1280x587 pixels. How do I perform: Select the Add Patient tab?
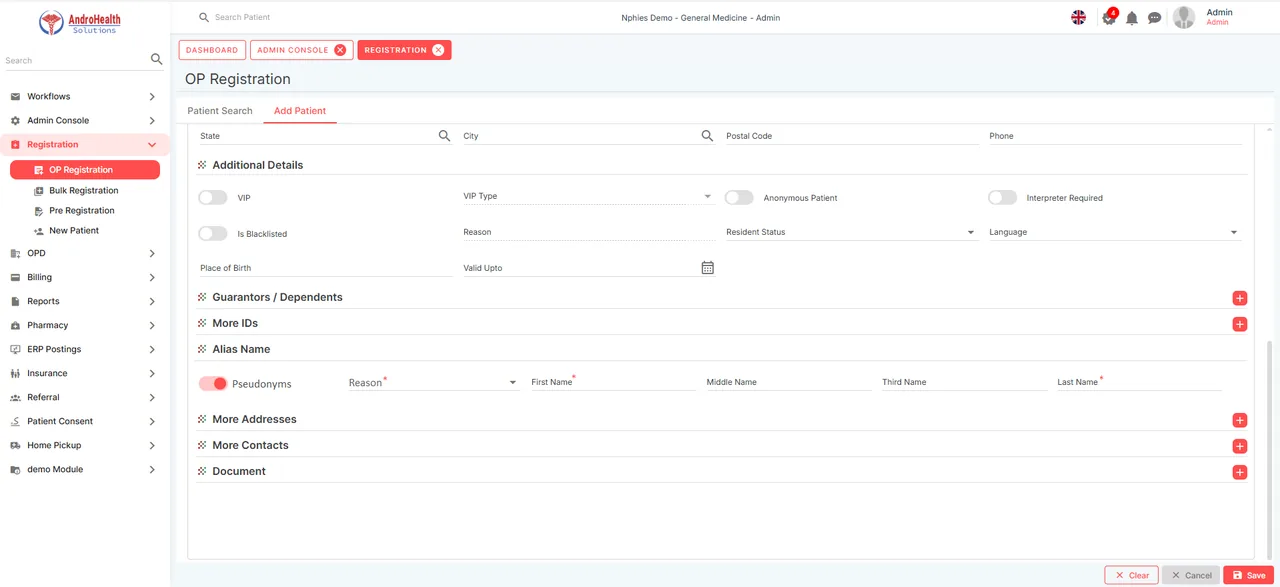(x=300, y=111)
